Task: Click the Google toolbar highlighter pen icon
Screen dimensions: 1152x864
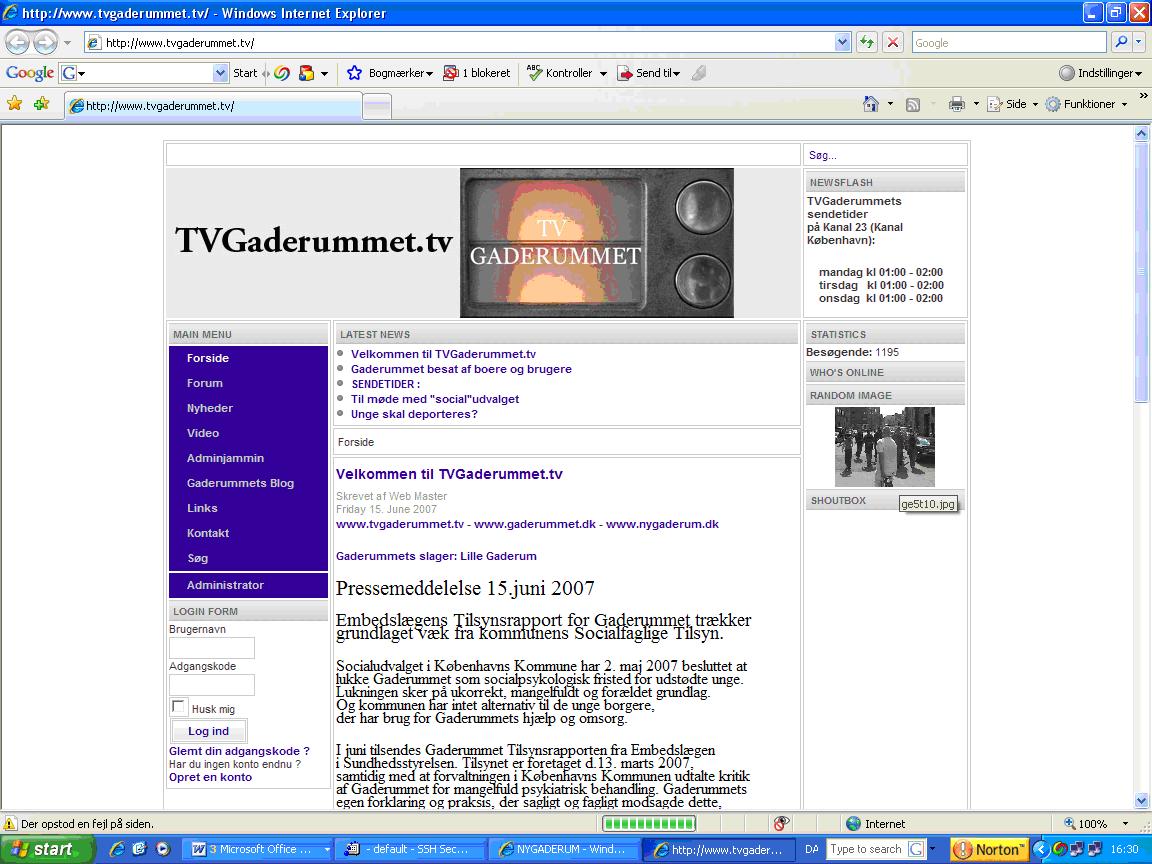Action: [699, 73]
